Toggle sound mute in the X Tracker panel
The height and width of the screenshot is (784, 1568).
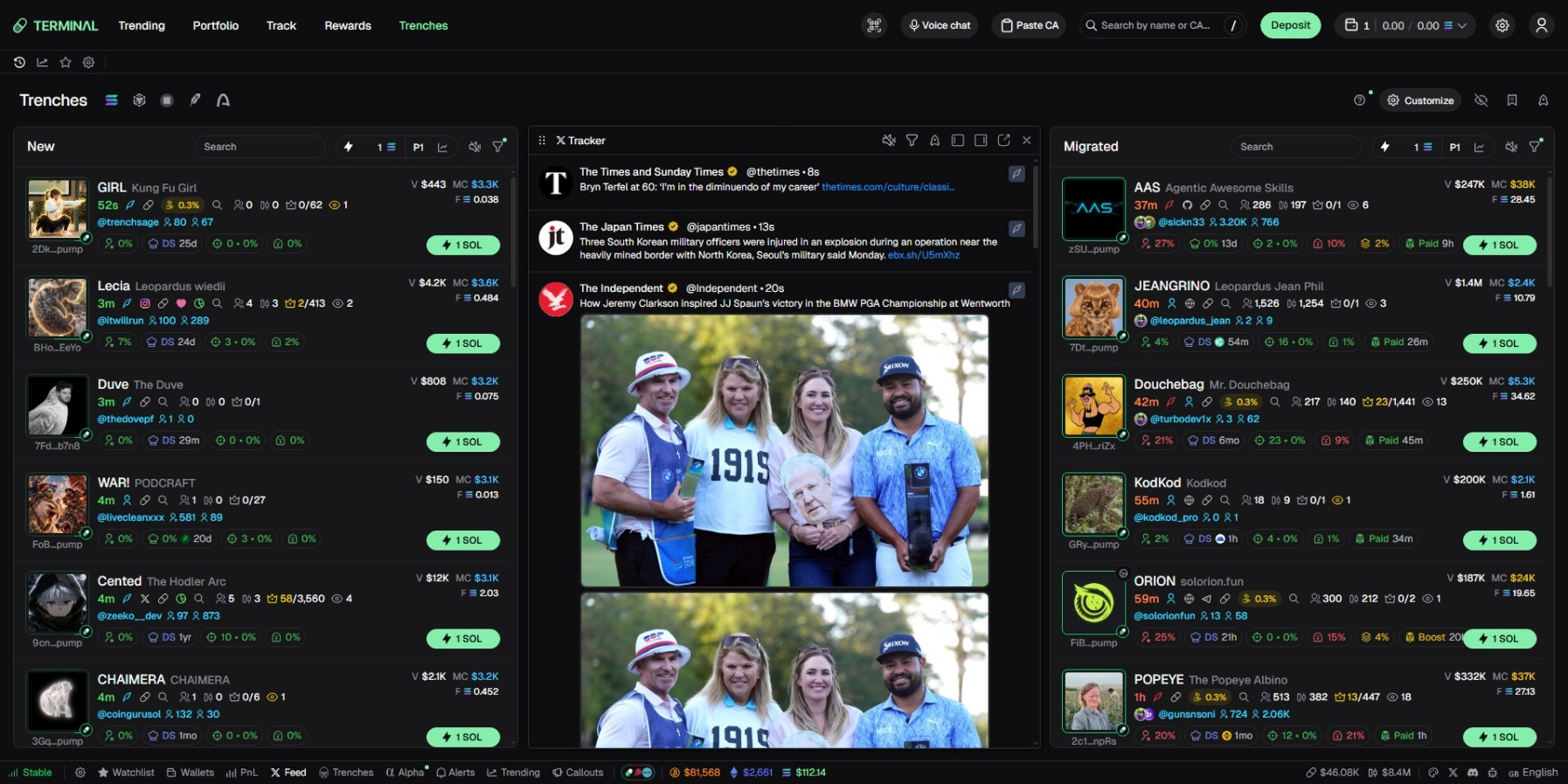coord(889,140)
